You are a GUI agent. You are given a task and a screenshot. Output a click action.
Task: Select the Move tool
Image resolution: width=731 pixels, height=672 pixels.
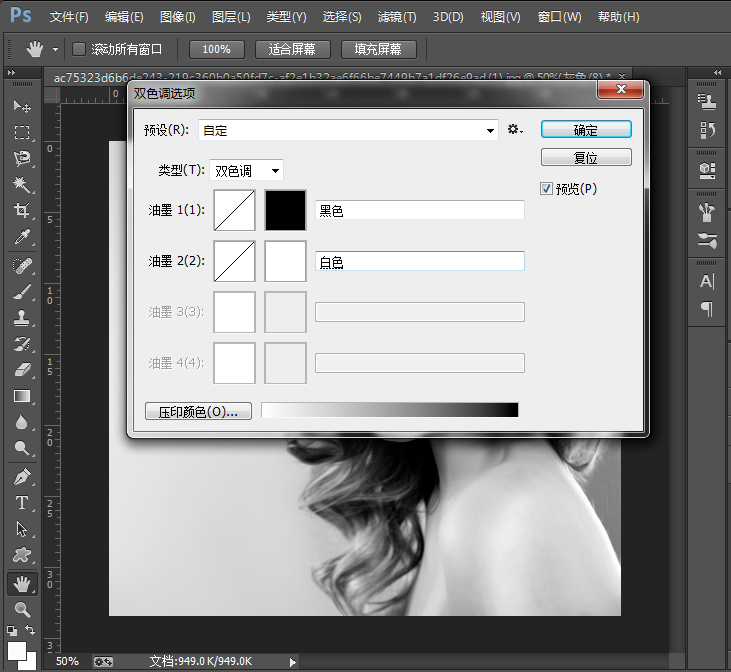click(x=21, y=106)
